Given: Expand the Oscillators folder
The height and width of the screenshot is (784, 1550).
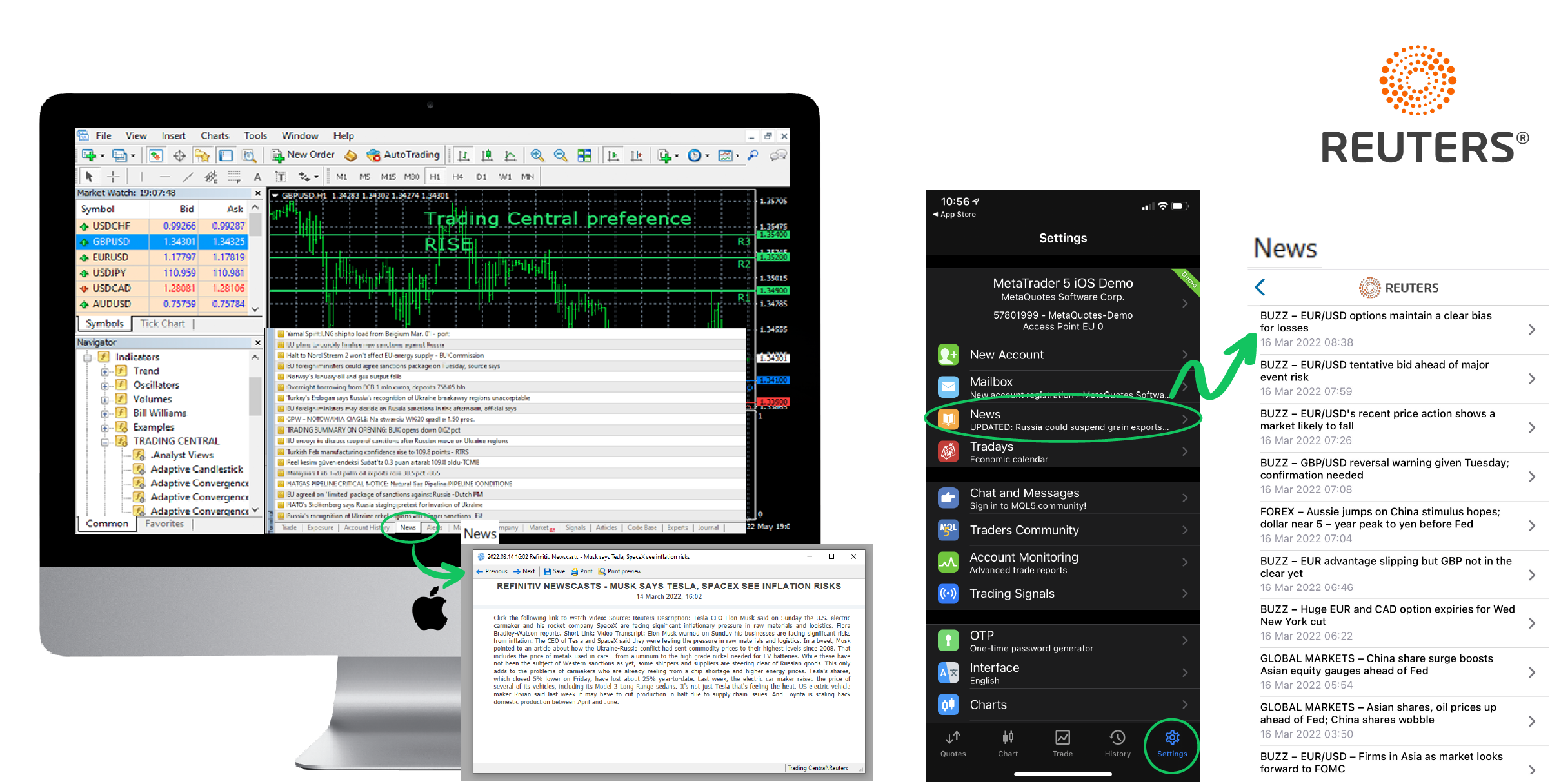Looking at the screenshot, I should click(x=104, y=386).
